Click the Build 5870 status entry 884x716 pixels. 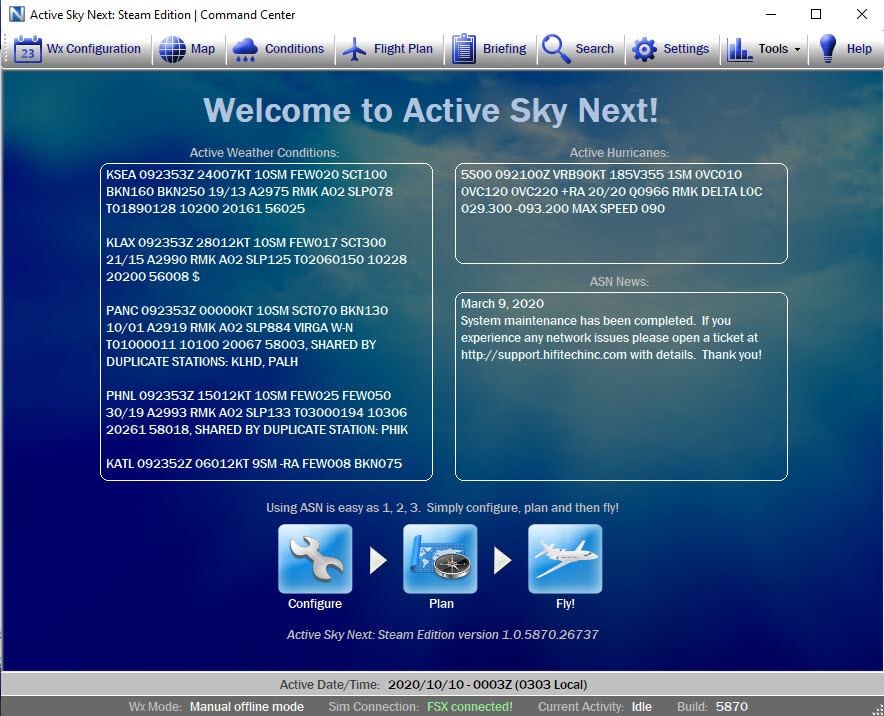coord(713,706)
